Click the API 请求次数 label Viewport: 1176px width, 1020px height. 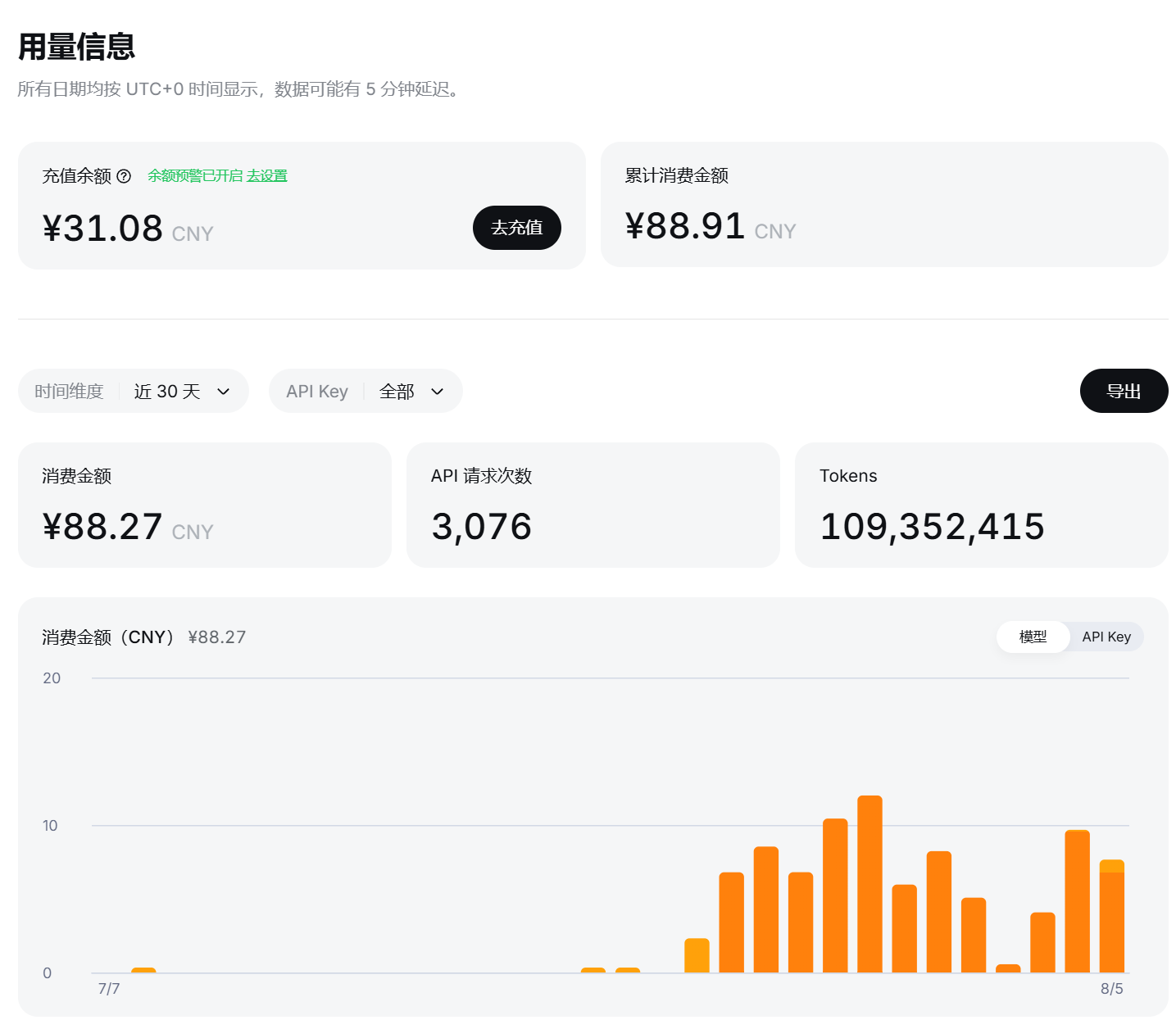(x=482, y=476)
